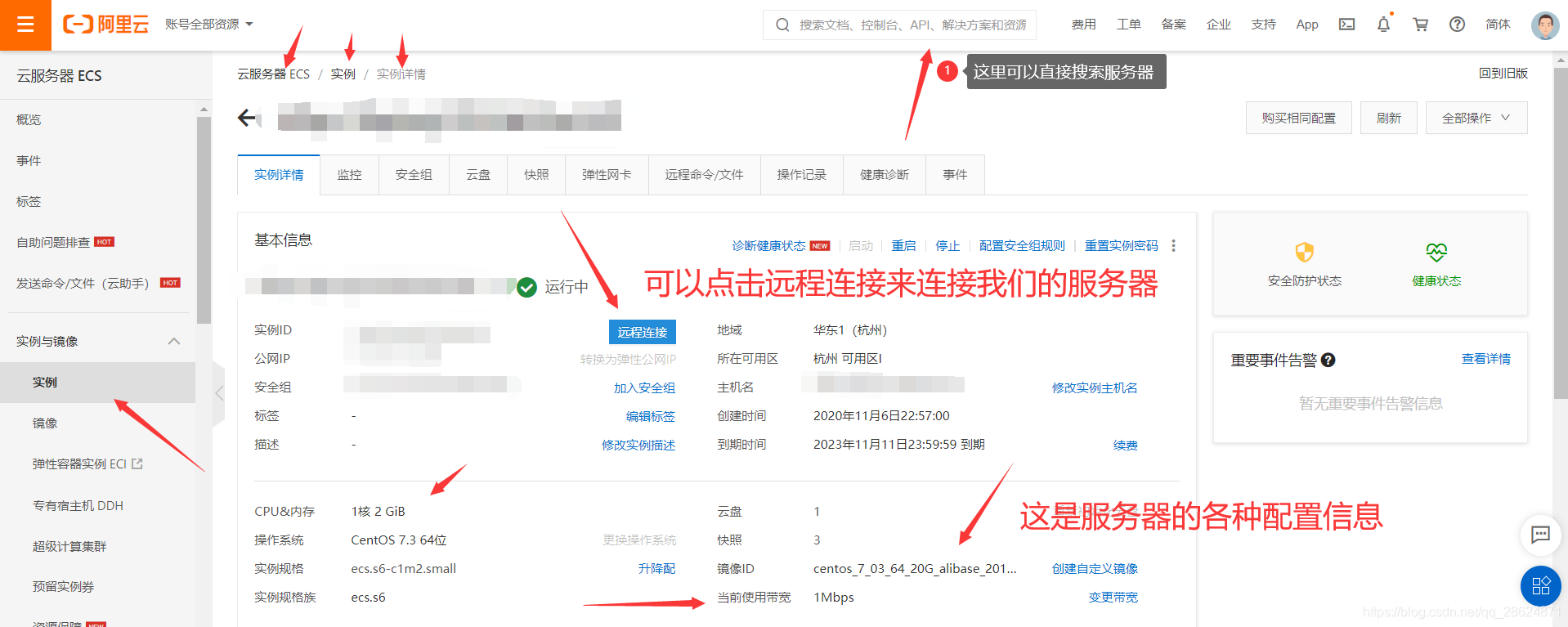Click 回到旧版 link
The width and height of the screenshot is (1568, 627).
pos(1503,74)
